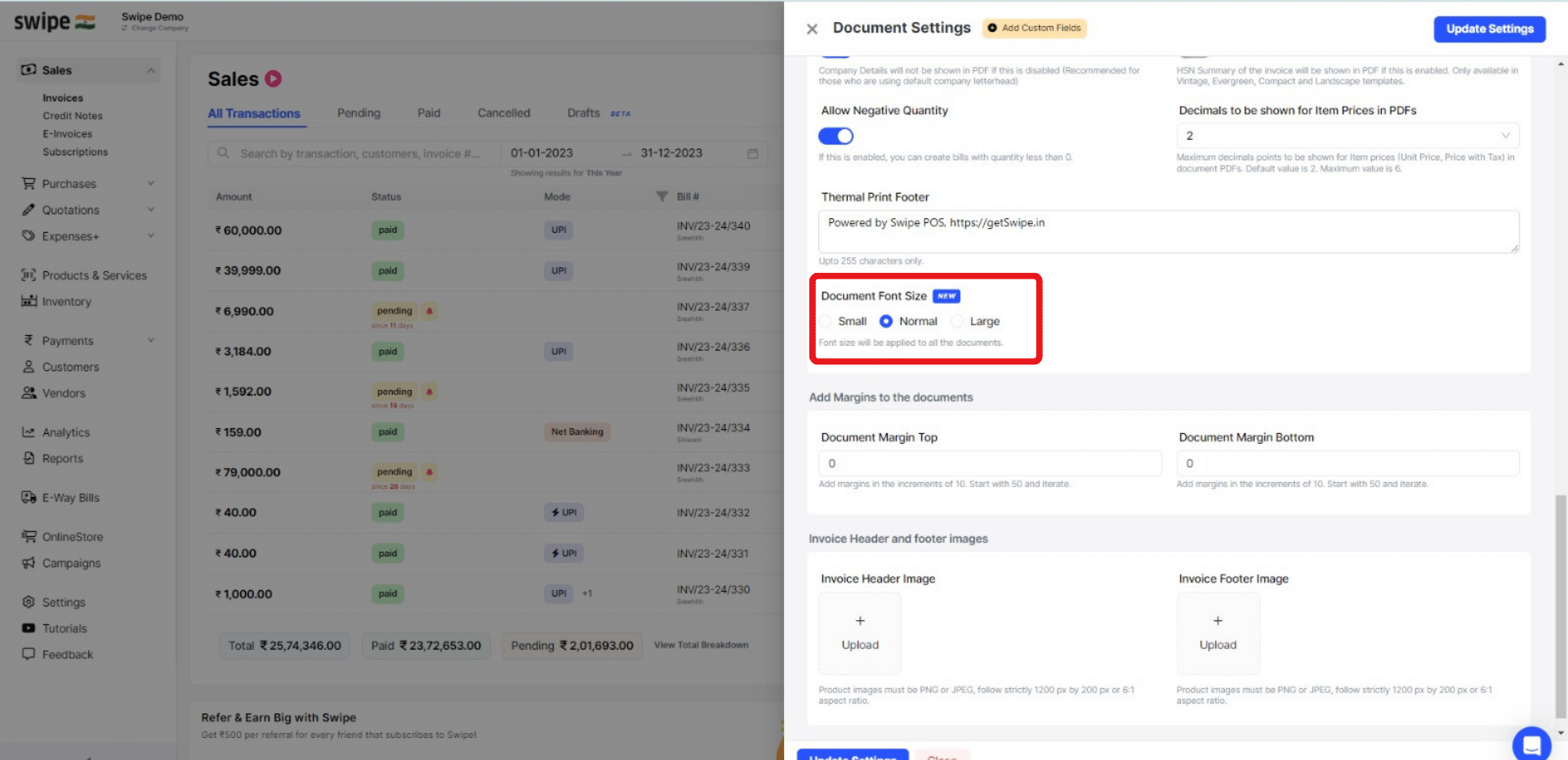Collapse the Sales sidebar section
This screenshot has height=760, width=1568.
click(151, 70)
